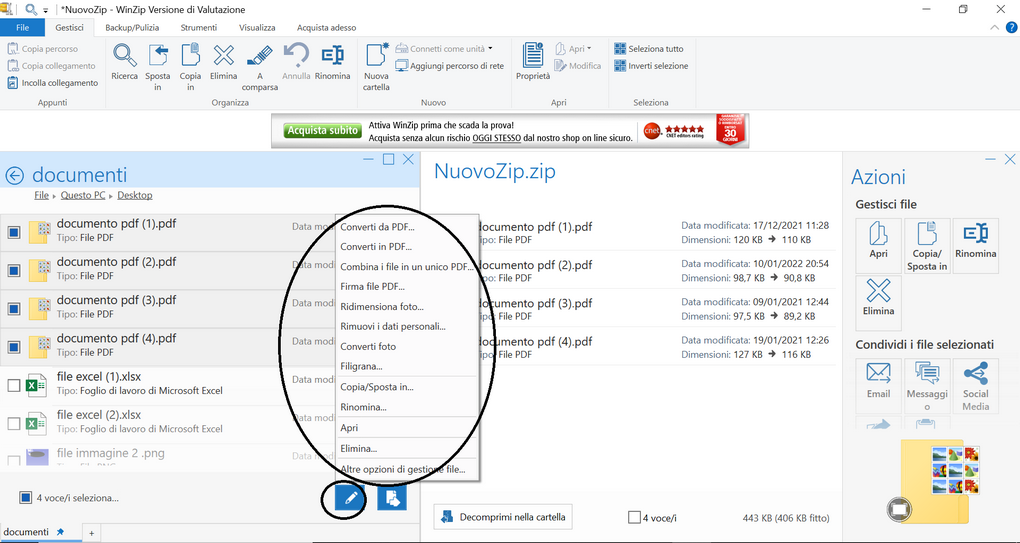Click the blue pencil edit button
The width and height of the screenshot is (1020, 543).
[351, 499]
